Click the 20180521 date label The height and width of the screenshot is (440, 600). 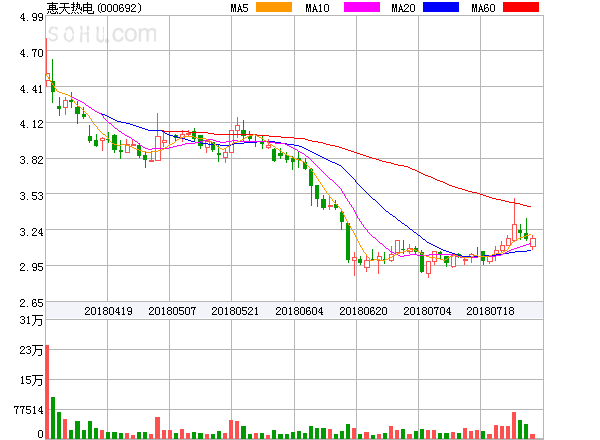[235, 311]
